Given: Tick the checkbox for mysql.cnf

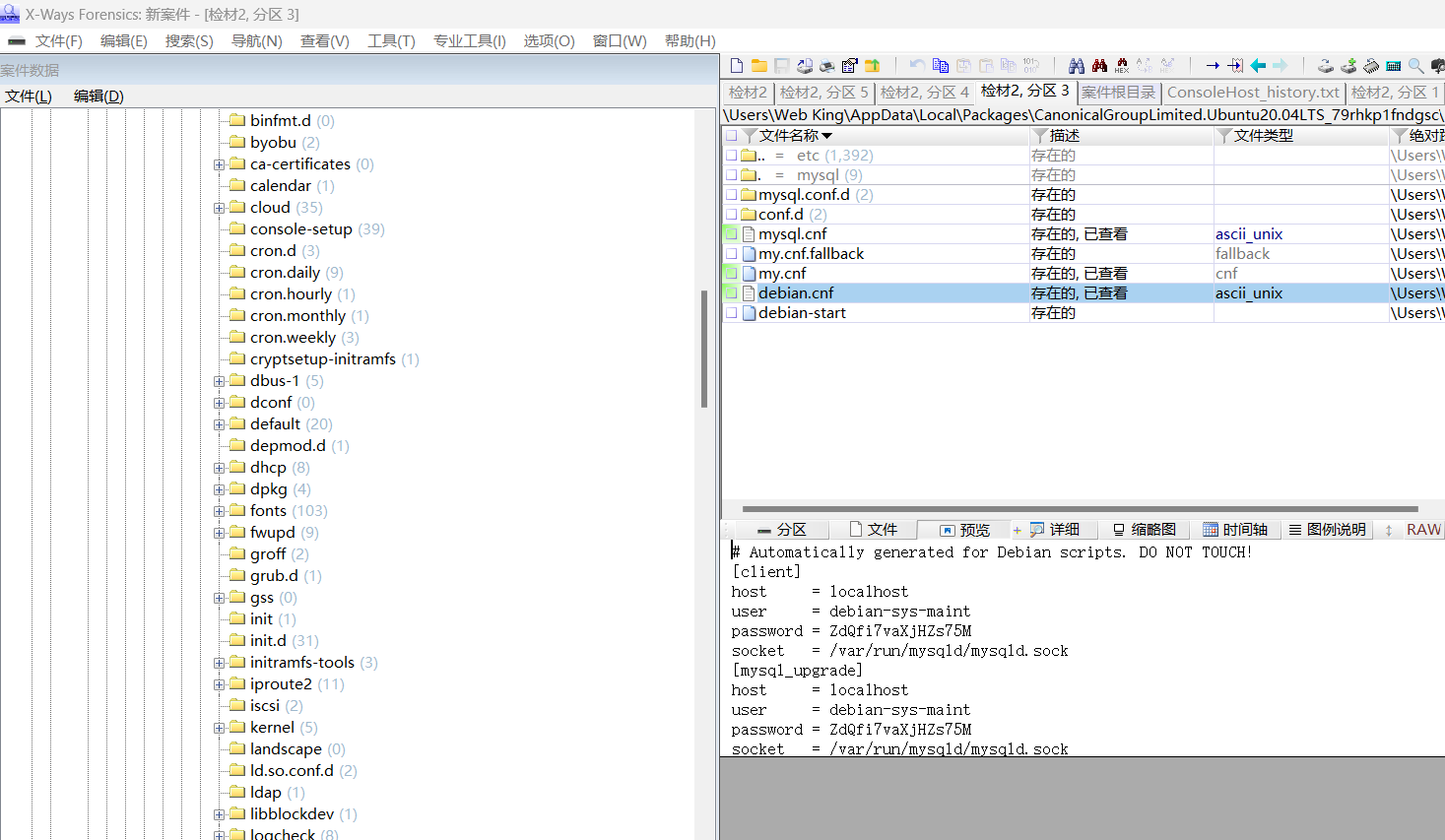Looking at the screenshot, I should (732, 234).
